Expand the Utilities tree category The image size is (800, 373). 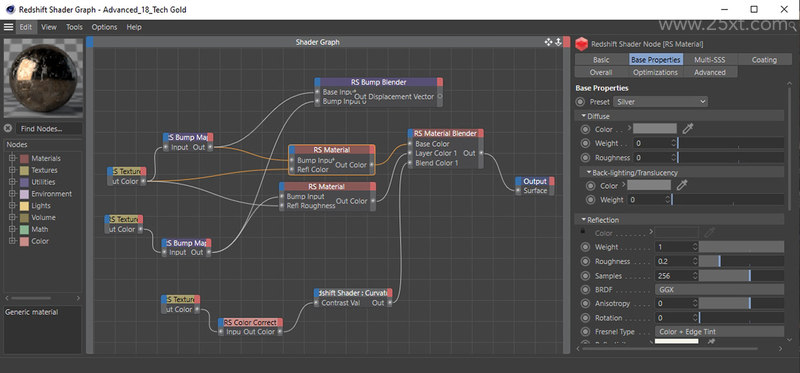click(x=12, y=182)
